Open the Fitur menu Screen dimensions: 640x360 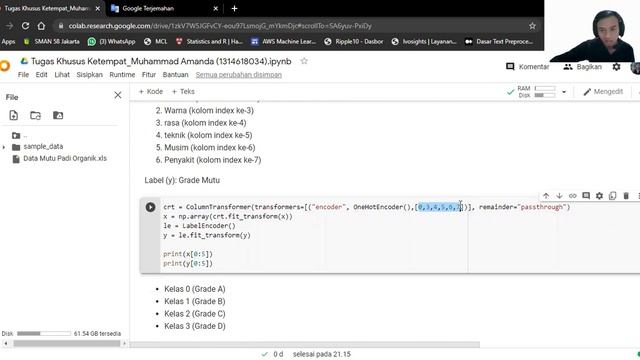coord(149,75)
